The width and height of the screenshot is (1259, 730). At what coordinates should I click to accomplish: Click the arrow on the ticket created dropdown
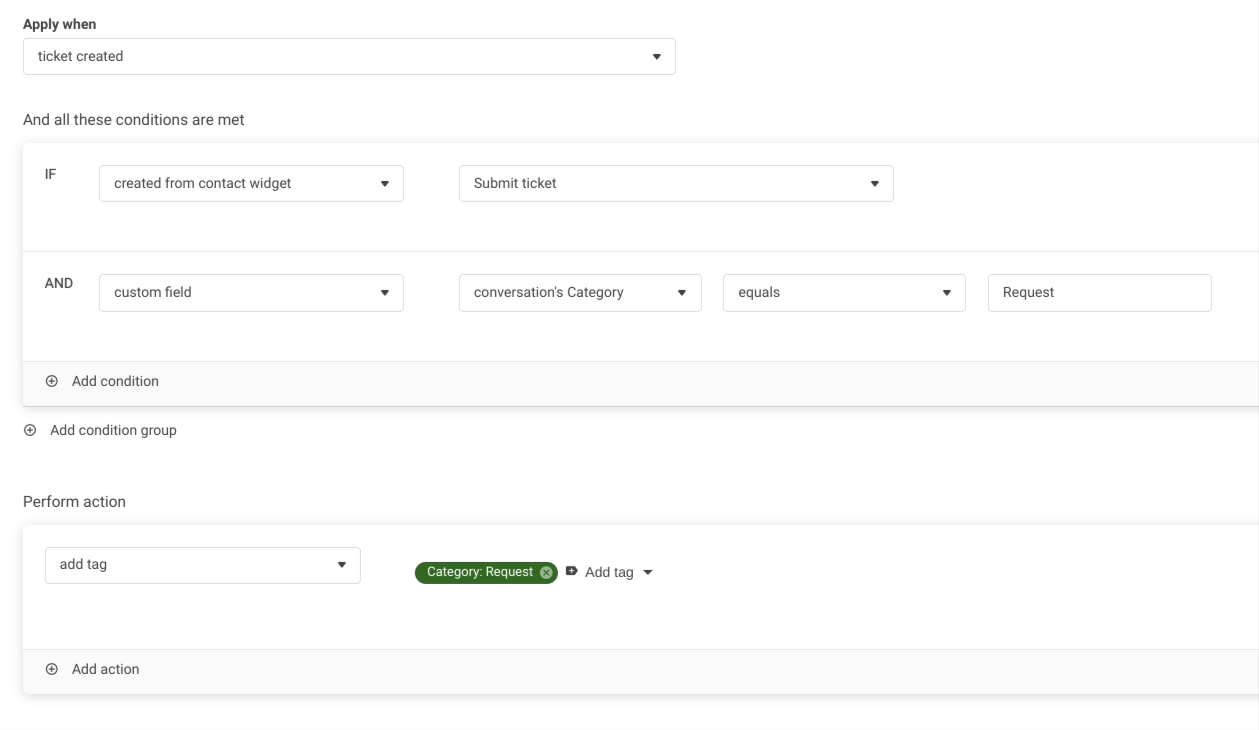point(656,57)
